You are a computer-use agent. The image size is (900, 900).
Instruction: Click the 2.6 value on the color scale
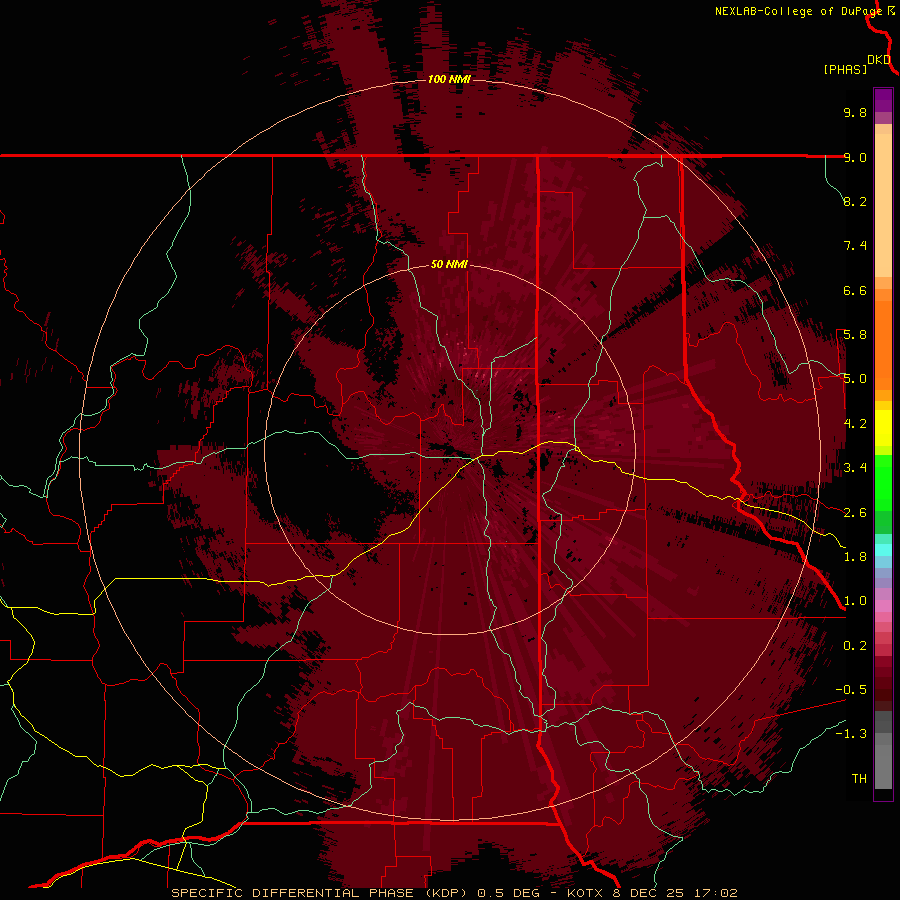pos(855,513)
